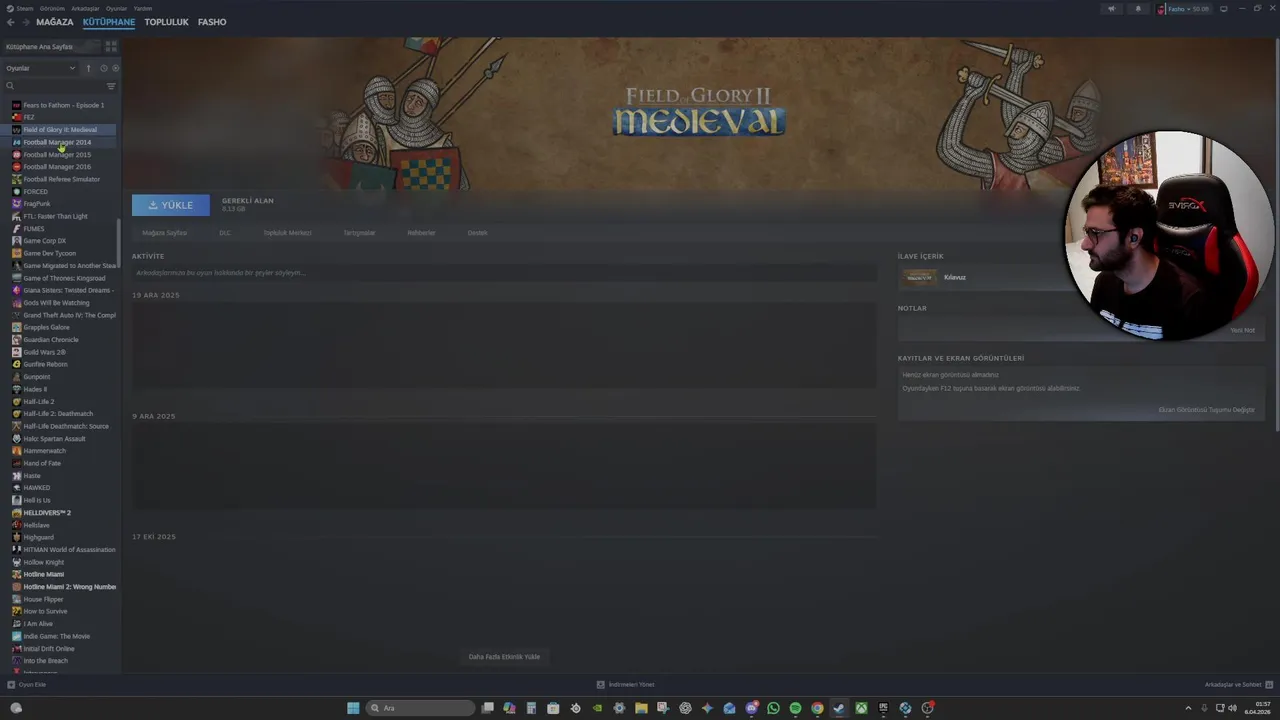Viewport: 1280px width, 720px height.
Task: Click Ekran Görüntüsü Tuşunu Değiştir link
Action: tap(1206, 410)
